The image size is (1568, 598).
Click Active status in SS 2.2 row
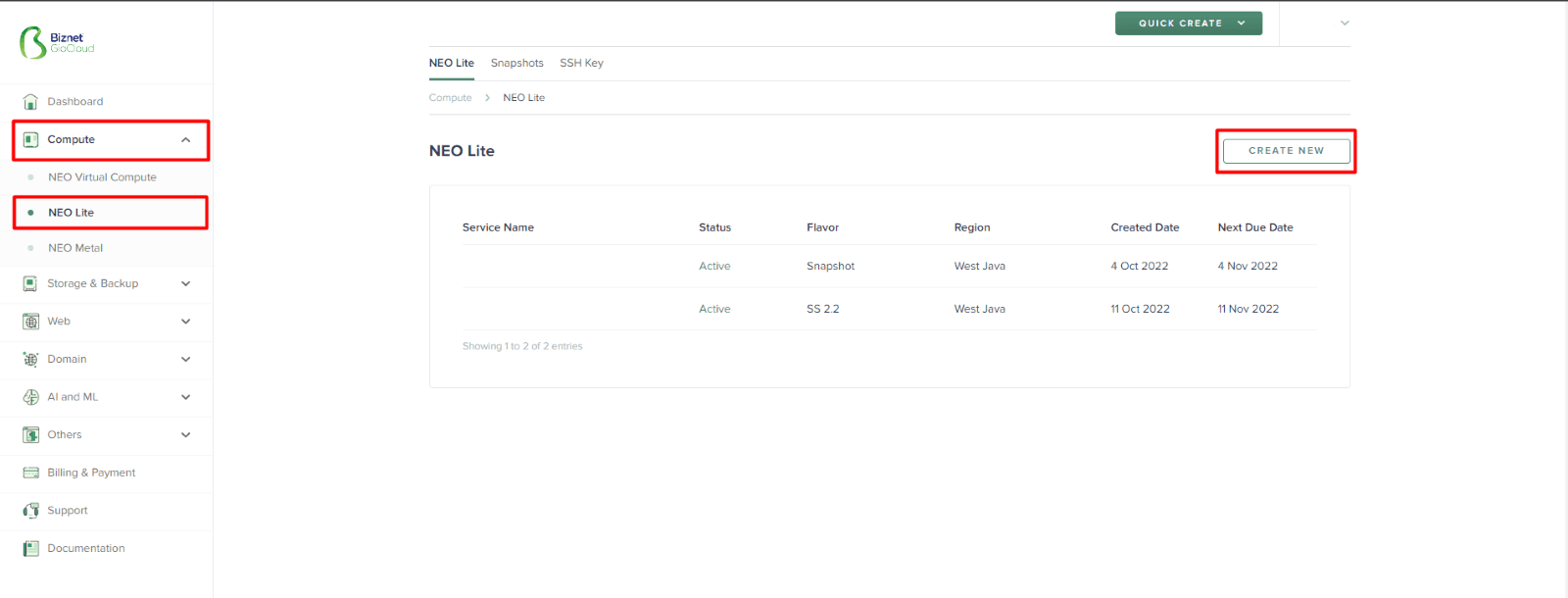pos(714,309)
